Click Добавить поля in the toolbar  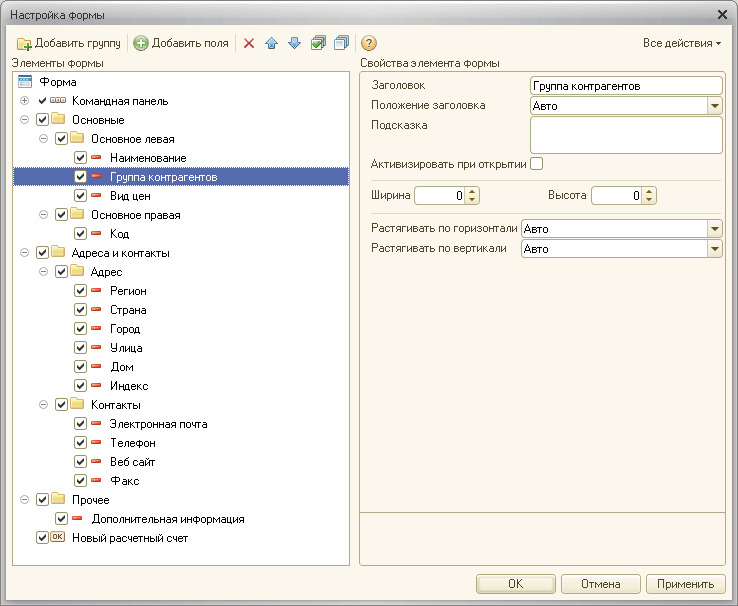coord(181,43)
